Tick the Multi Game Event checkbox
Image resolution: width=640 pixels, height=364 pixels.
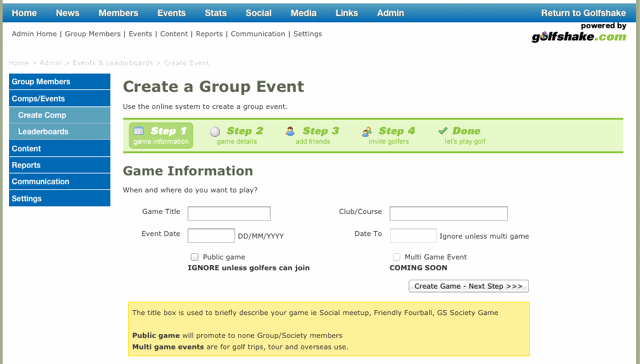pyautogui.click(x=396, y=257)
